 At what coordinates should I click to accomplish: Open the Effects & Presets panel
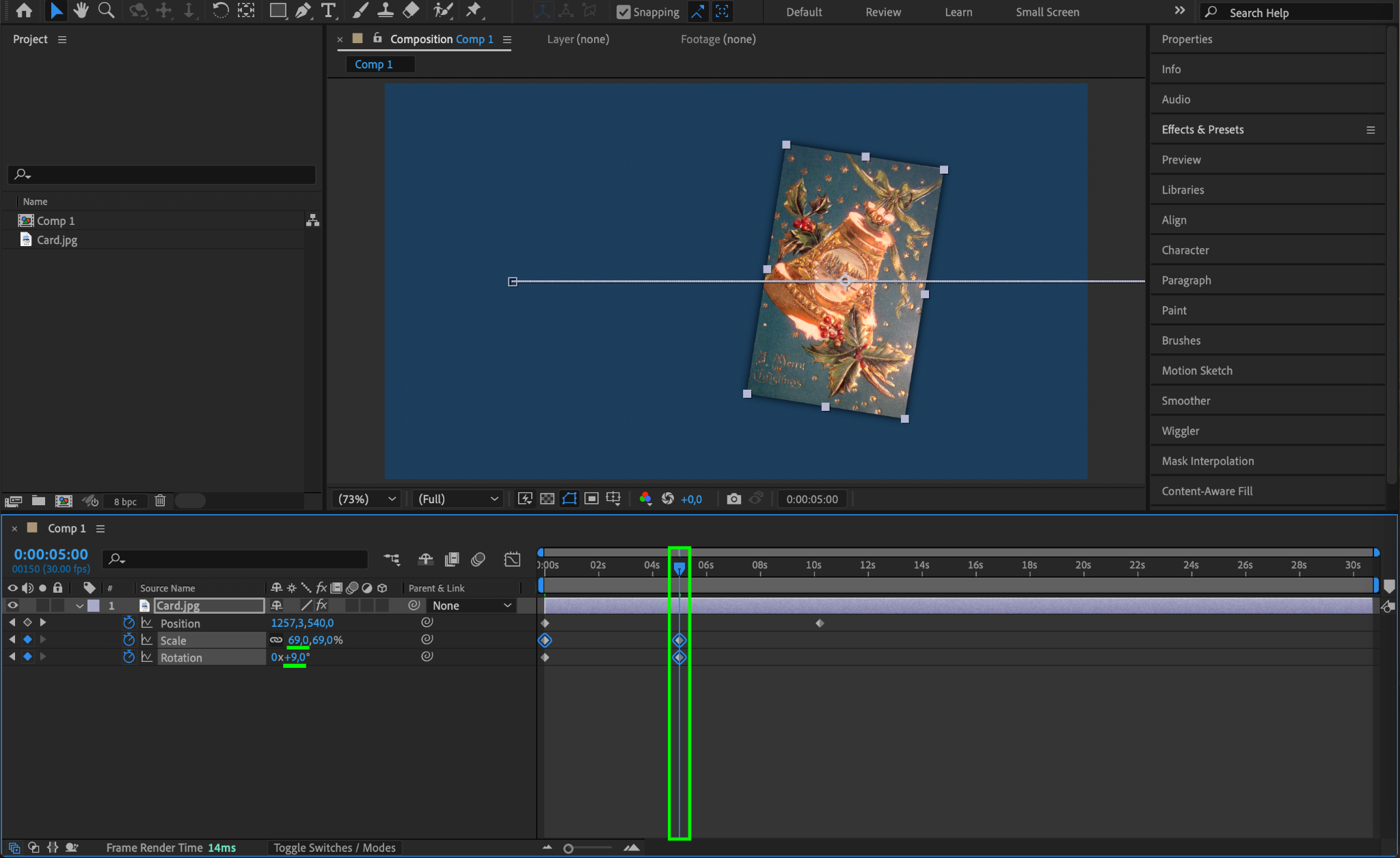pos(1202,129)
